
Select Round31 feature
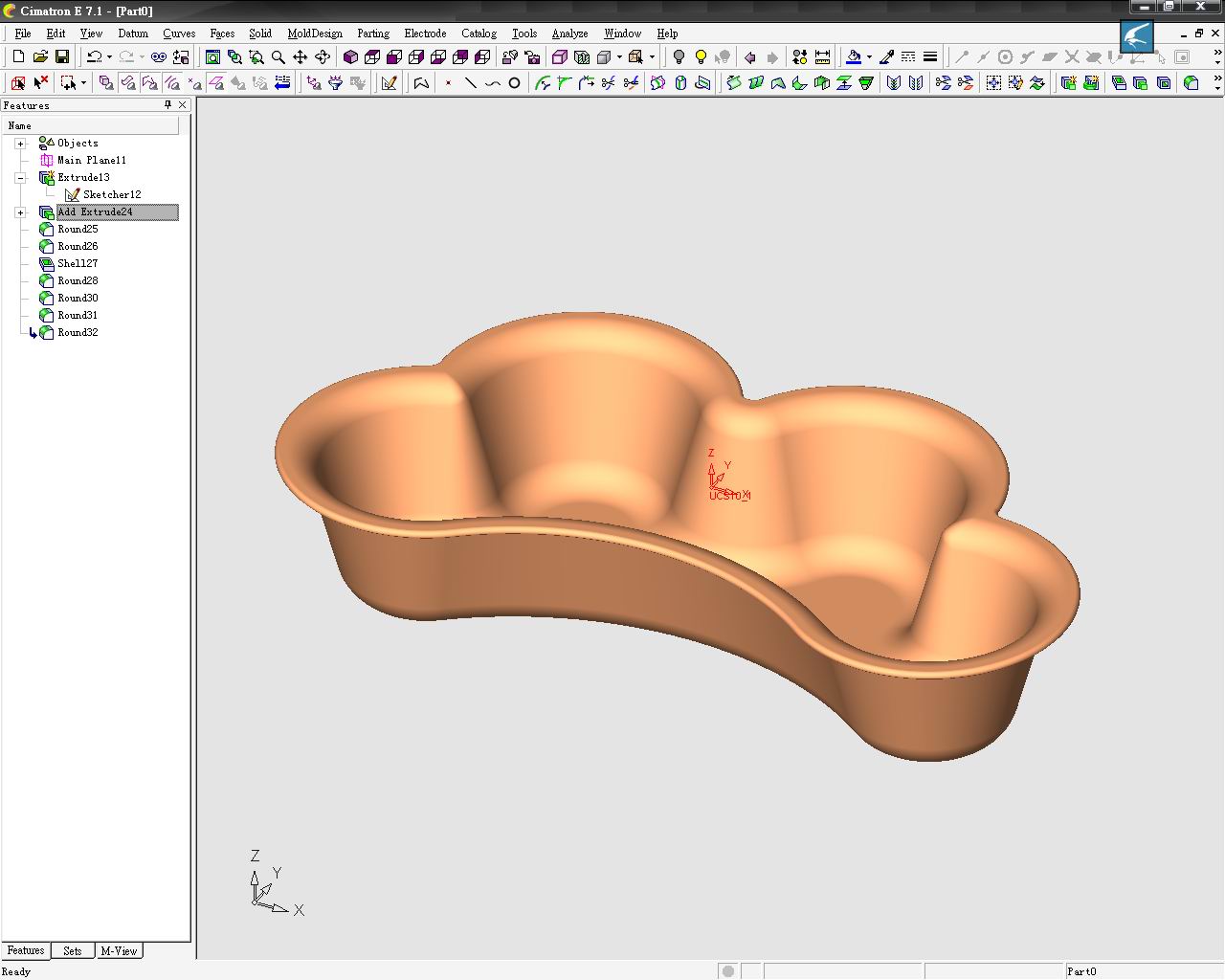coord(78,316)
